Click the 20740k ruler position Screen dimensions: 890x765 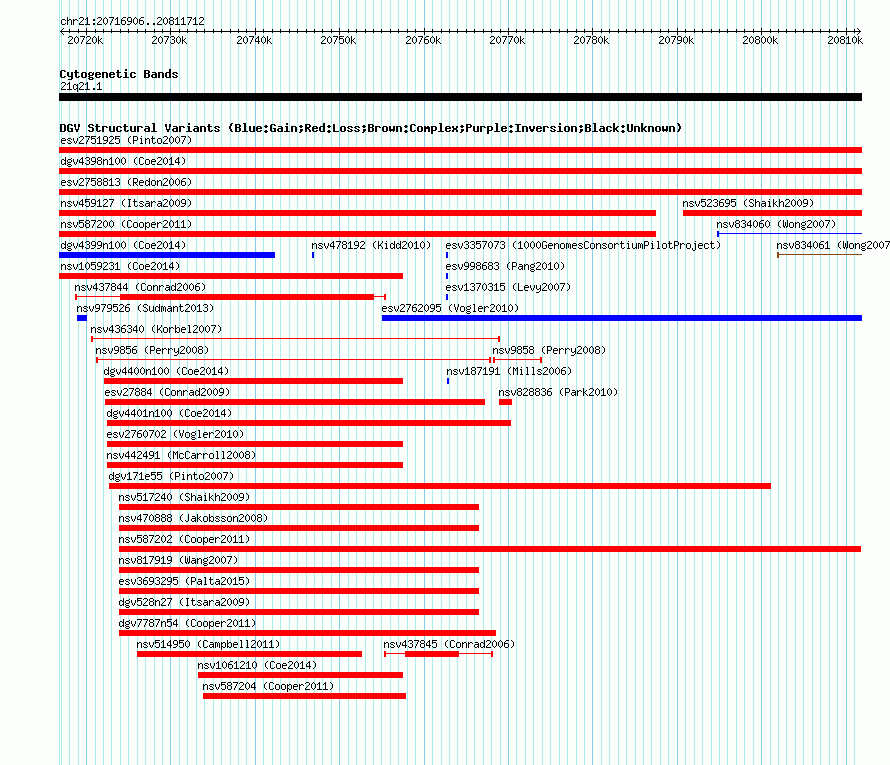coord(254,40)
